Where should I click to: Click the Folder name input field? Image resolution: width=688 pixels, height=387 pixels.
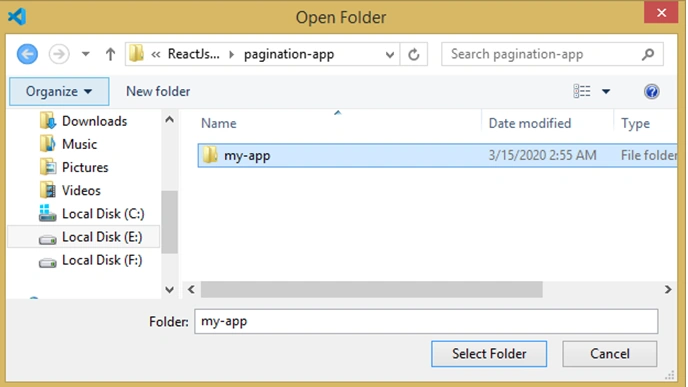click(426, 321)
